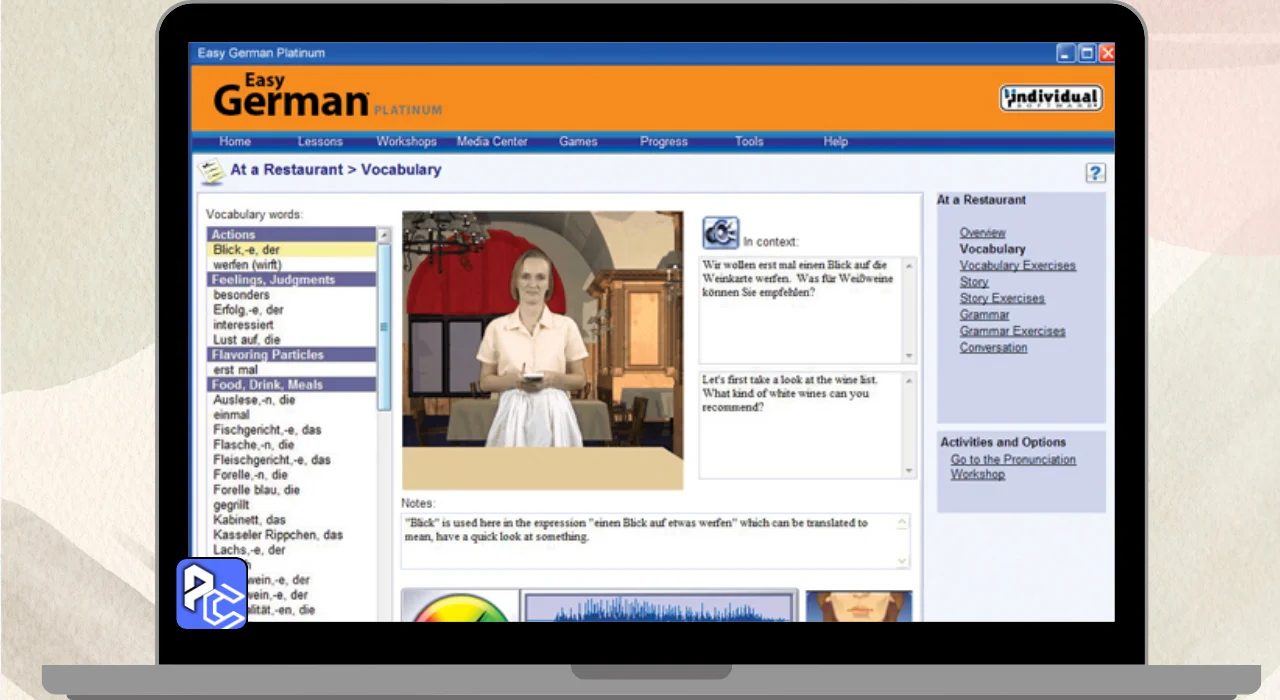This screenshot has width=1280, height=700.
Task: Click down arrow of Notes box
Action: click(x=903, y=561)
